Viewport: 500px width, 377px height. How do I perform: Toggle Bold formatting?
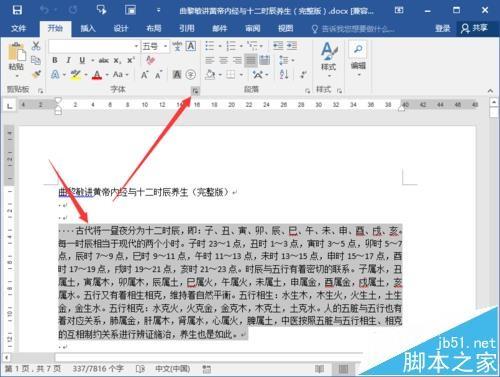tap(55, 60)
